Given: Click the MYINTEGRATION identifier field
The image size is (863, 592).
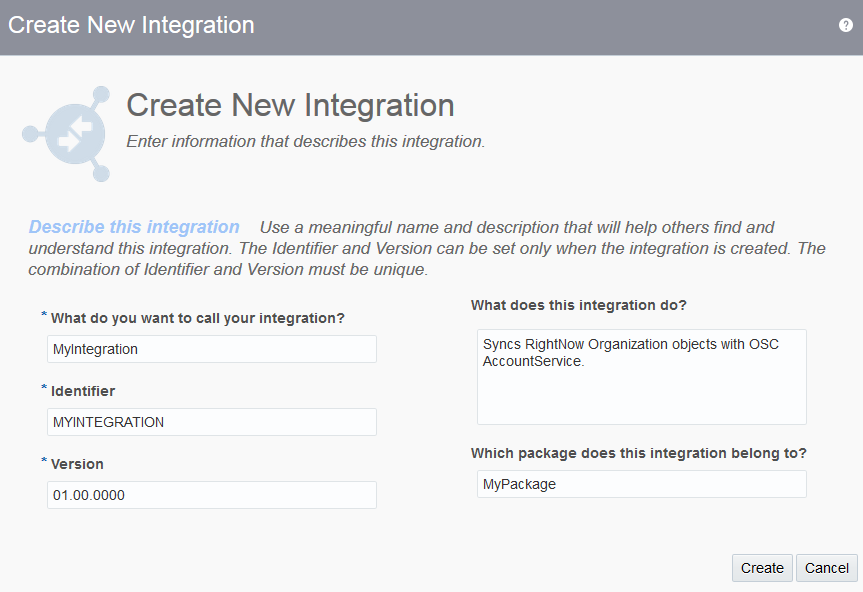Looking at the screenshot, I should tap(211, 421).
